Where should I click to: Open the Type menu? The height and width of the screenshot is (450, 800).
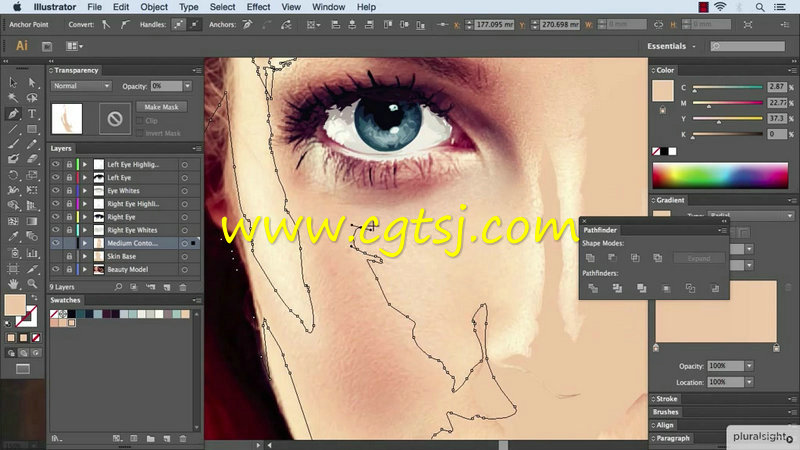pos(188,7)
